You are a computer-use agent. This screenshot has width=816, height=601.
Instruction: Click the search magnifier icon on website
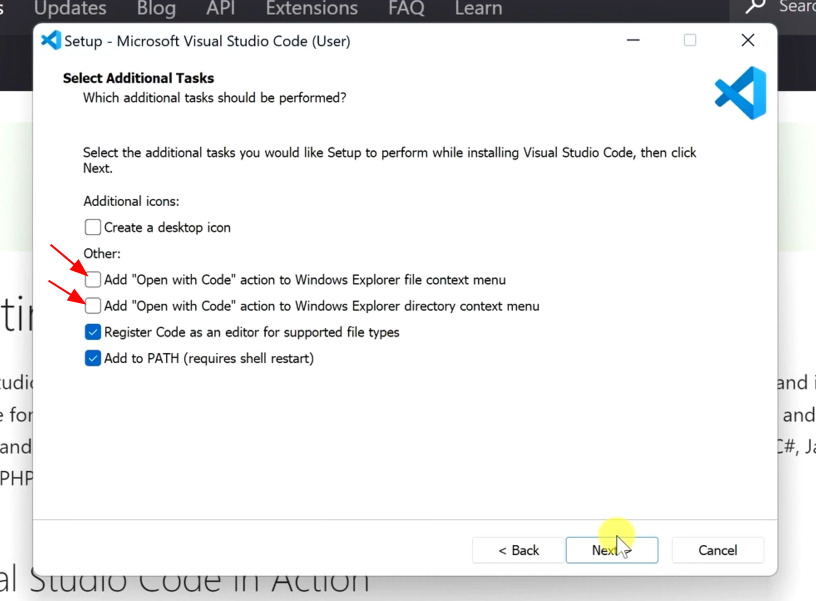tap(754, 6)
